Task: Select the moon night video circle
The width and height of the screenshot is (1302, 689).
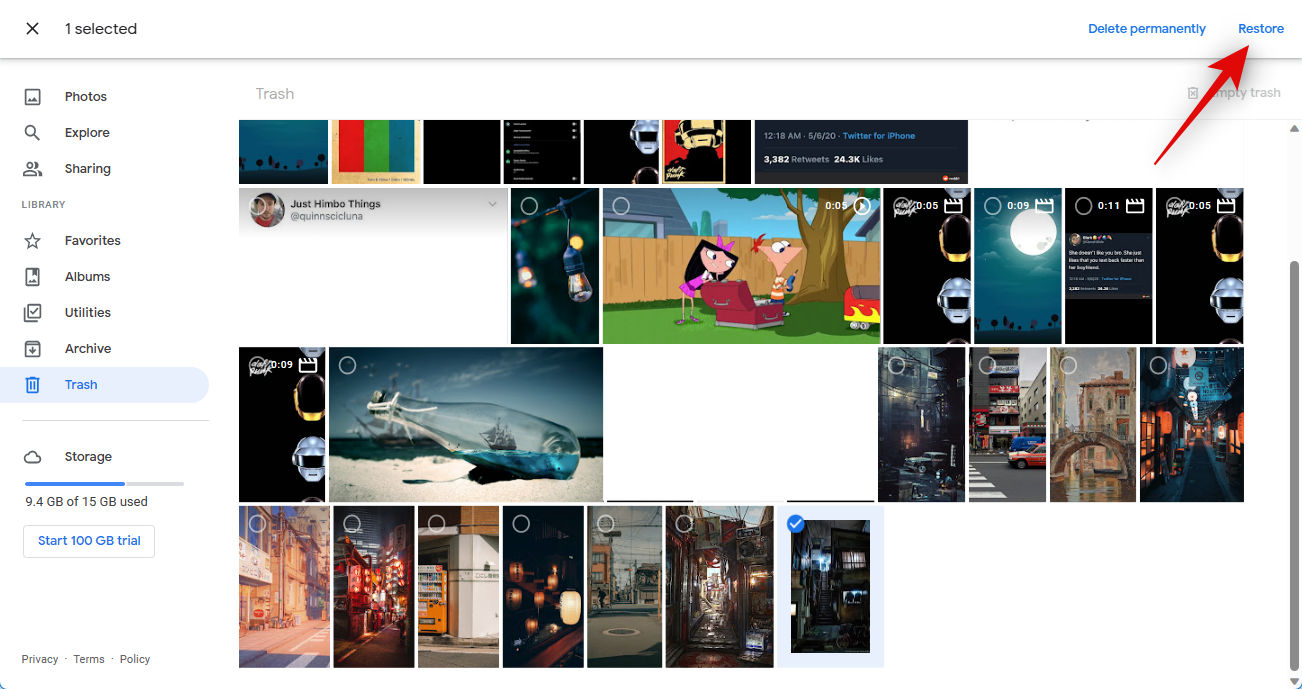Action: tap(992, 206)
